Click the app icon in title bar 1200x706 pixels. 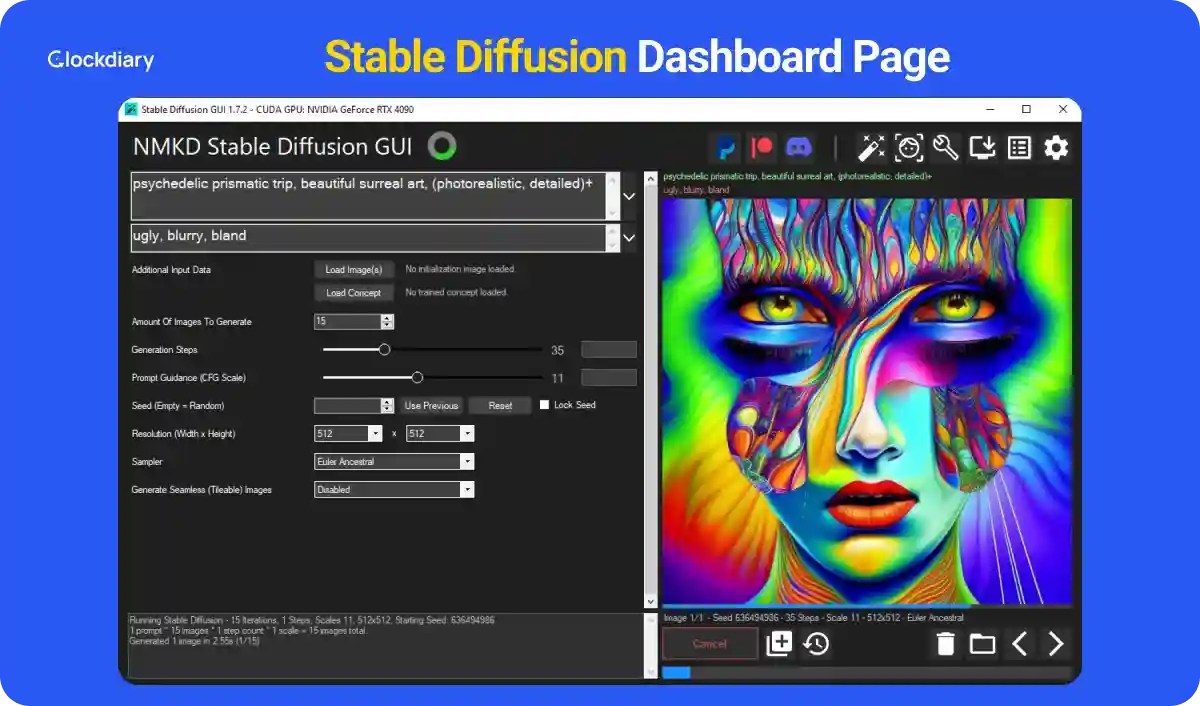coord(130,109)
